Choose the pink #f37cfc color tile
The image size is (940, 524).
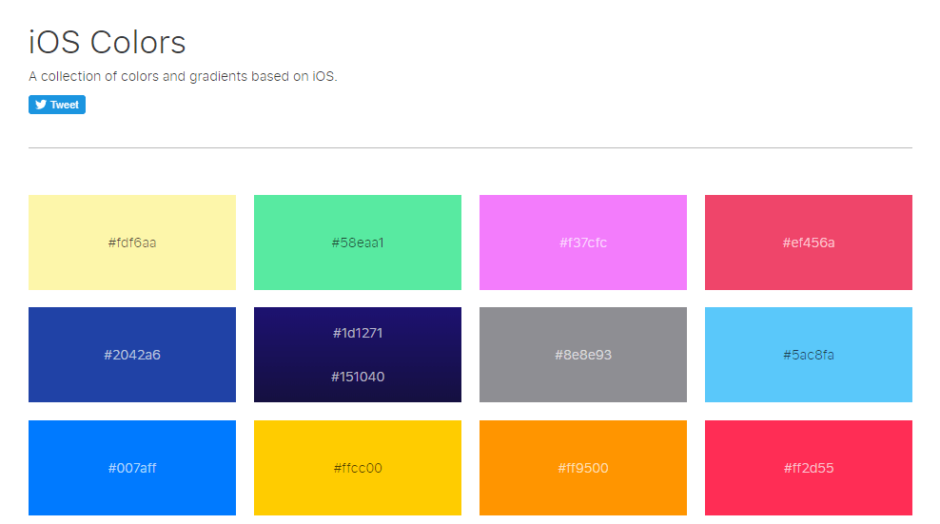click(583, 242)
